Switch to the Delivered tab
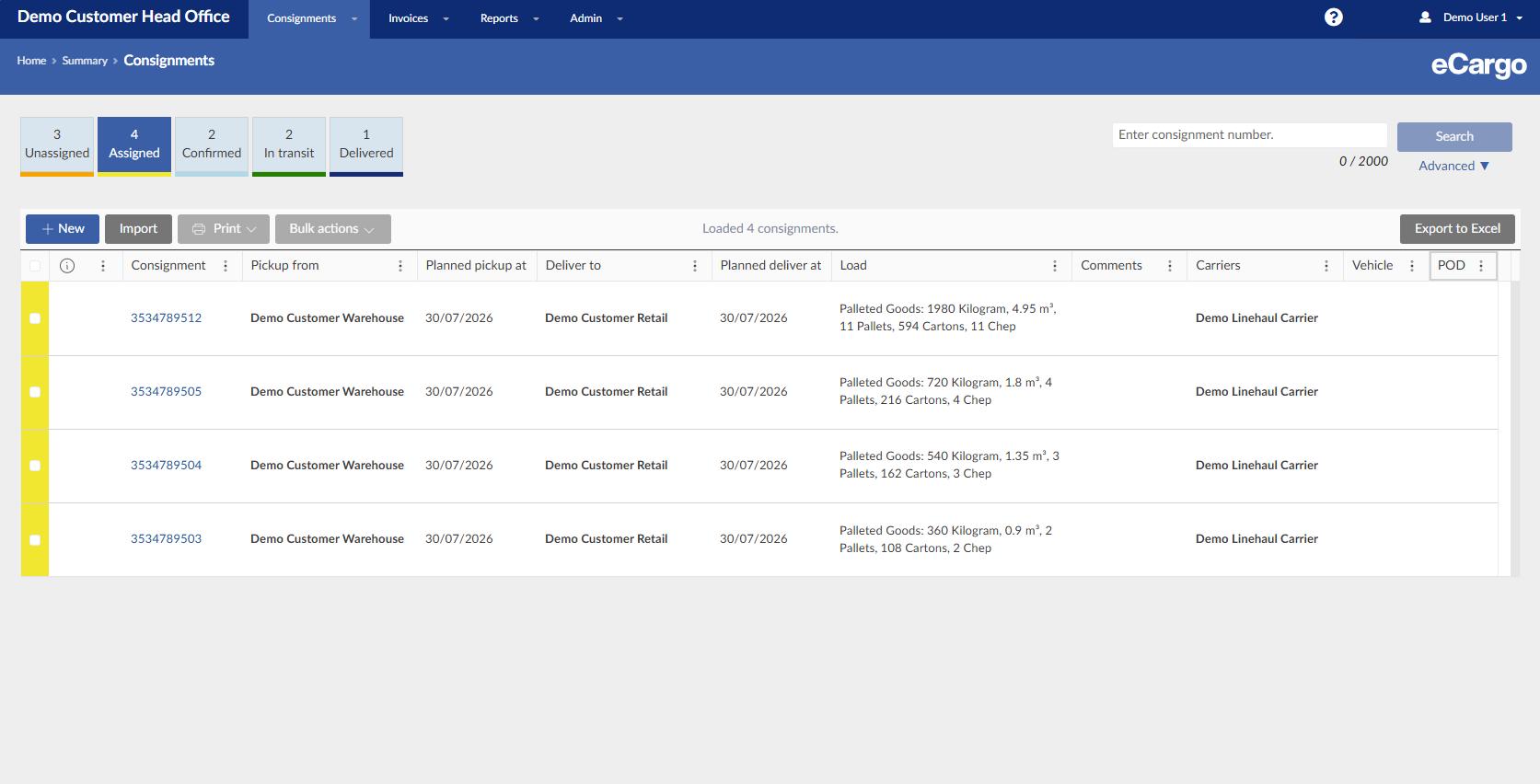 [x=366, y=145]
